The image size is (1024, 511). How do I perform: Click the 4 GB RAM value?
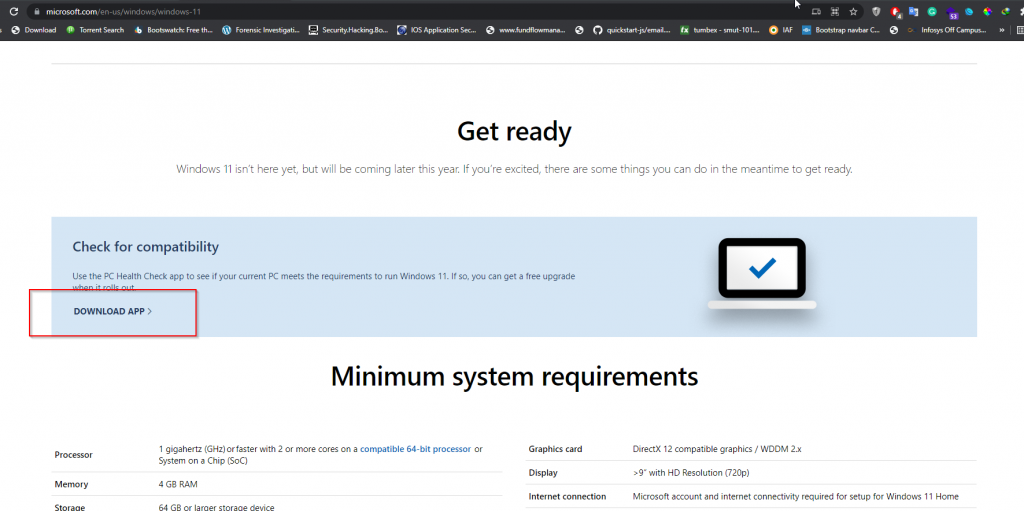(x=178, y=484)
